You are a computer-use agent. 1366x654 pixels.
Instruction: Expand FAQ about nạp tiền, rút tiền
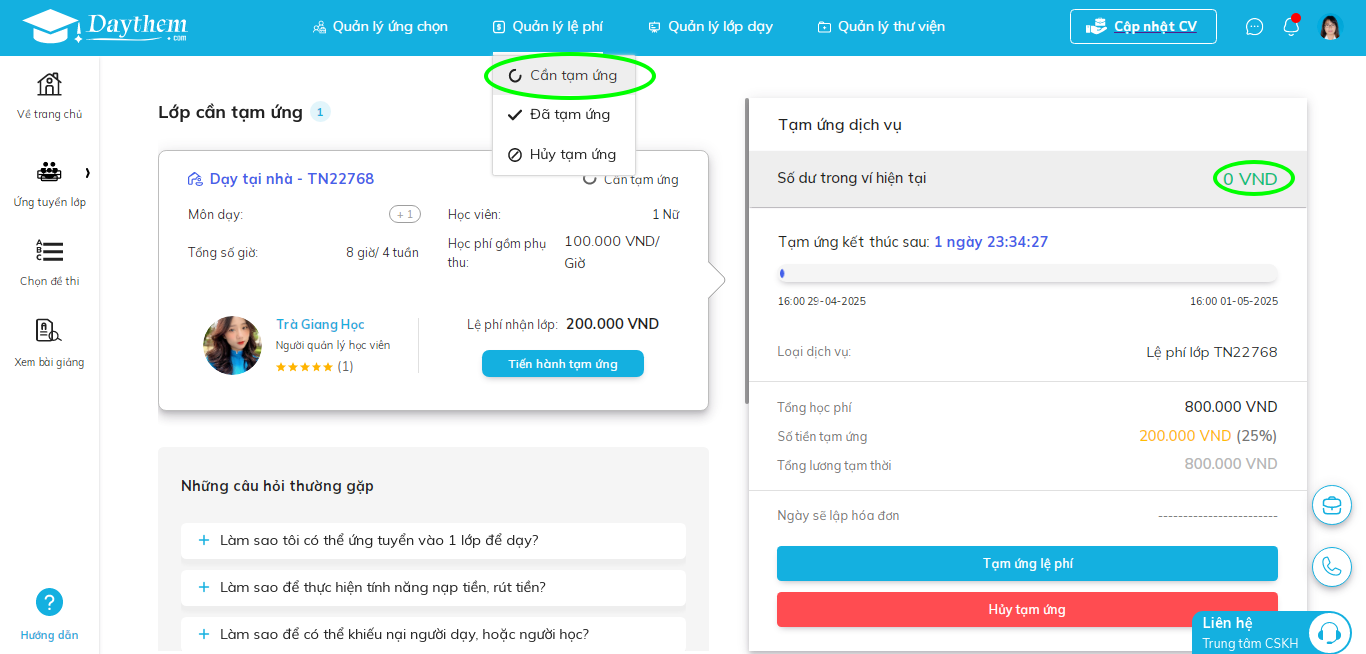coord(433,587)
